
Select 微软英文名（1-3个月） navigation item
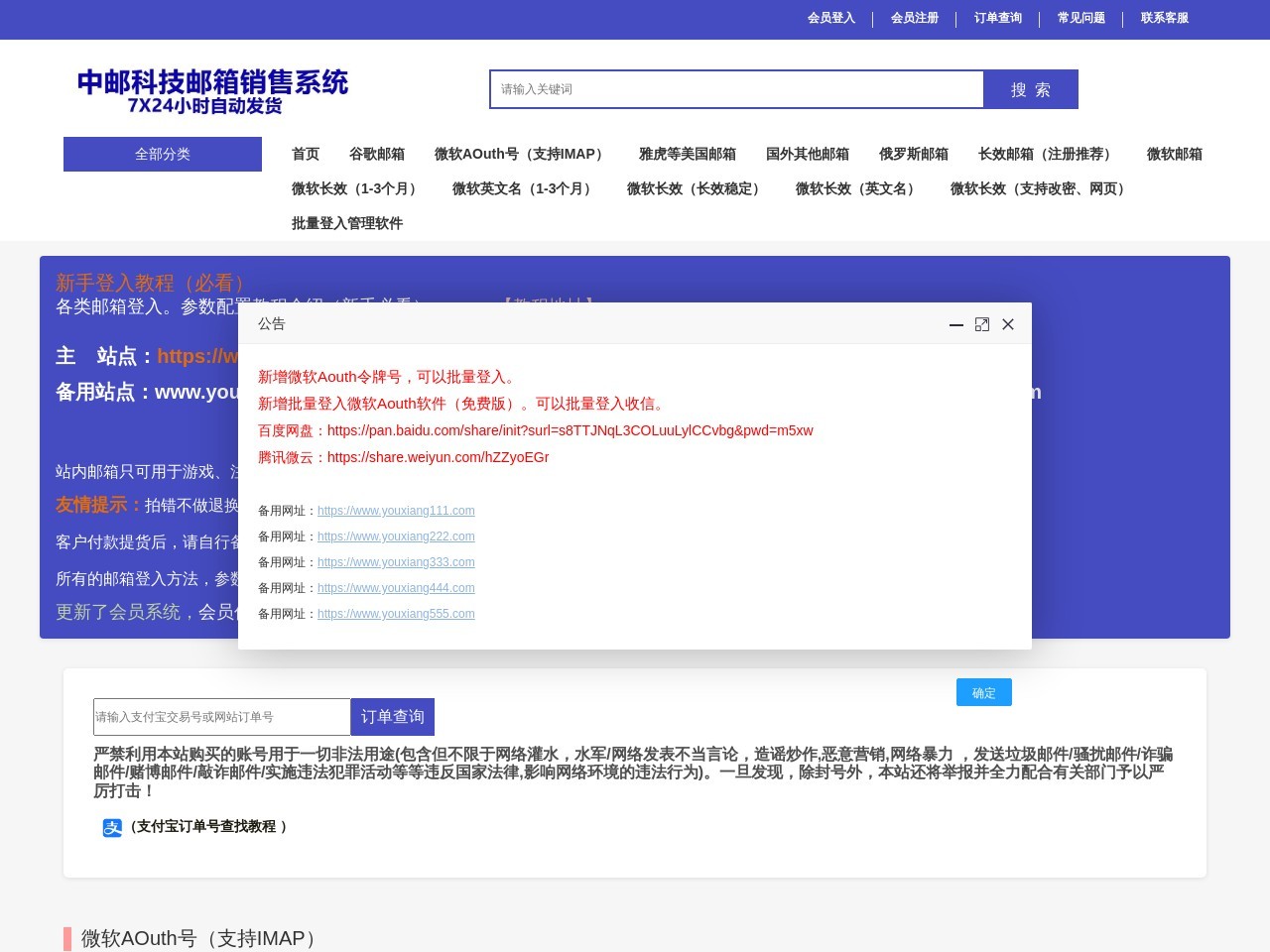525,188
